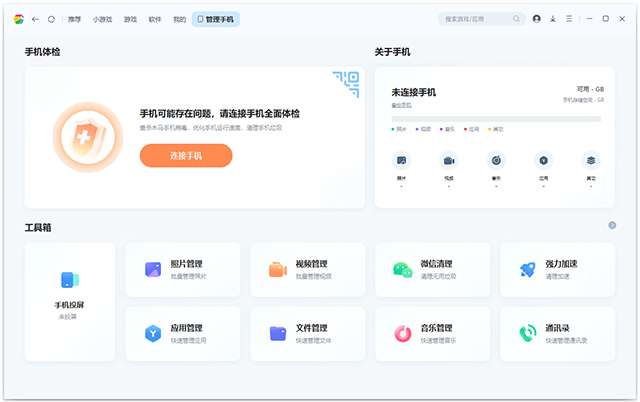Open the 照片 round icon in 关于手机
640x402 pixels.
(x=401, y=160)
